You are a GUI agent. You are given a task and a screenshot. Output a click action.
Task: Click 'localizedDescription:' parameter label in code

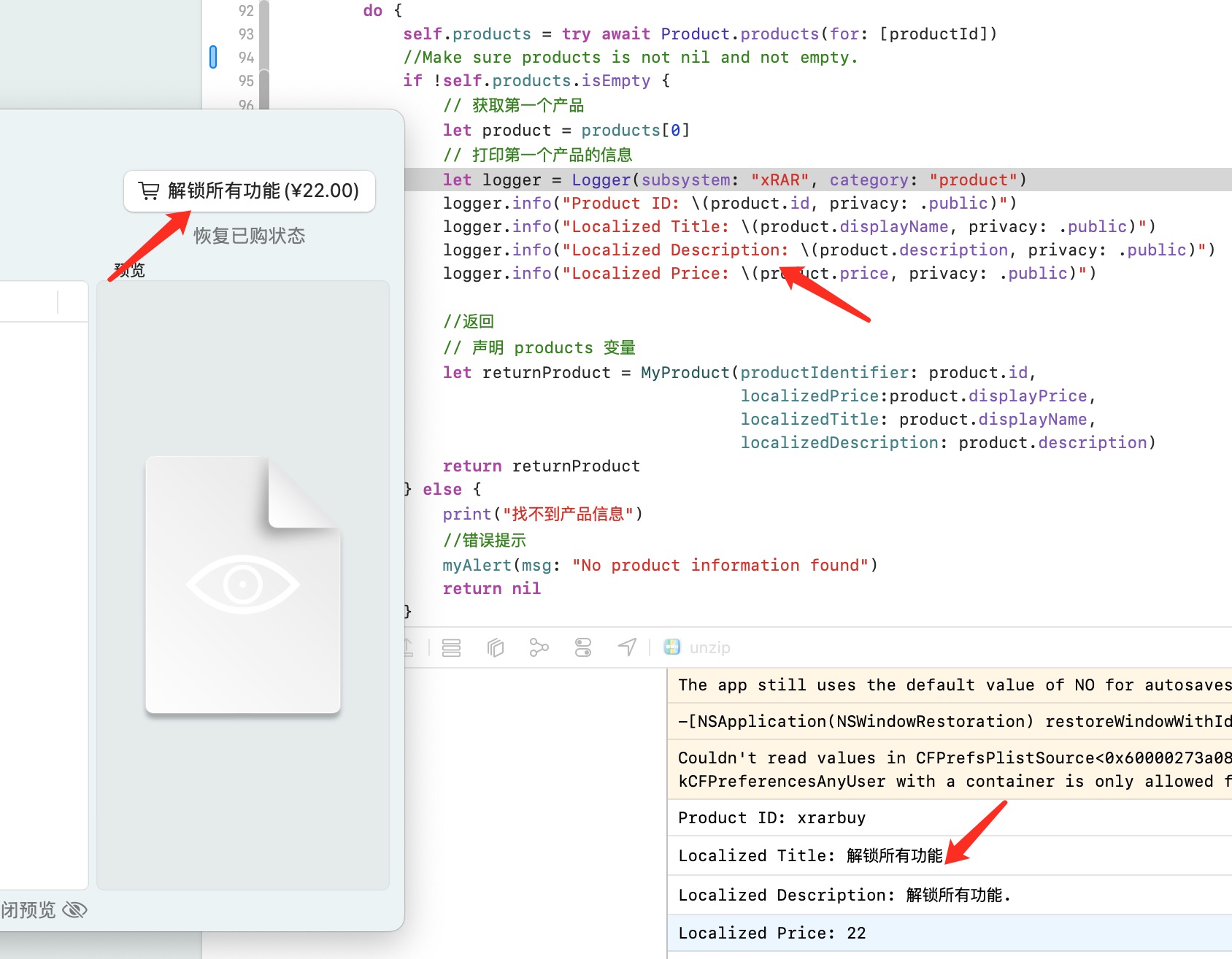pyautogui.click(x=844, y=443)
